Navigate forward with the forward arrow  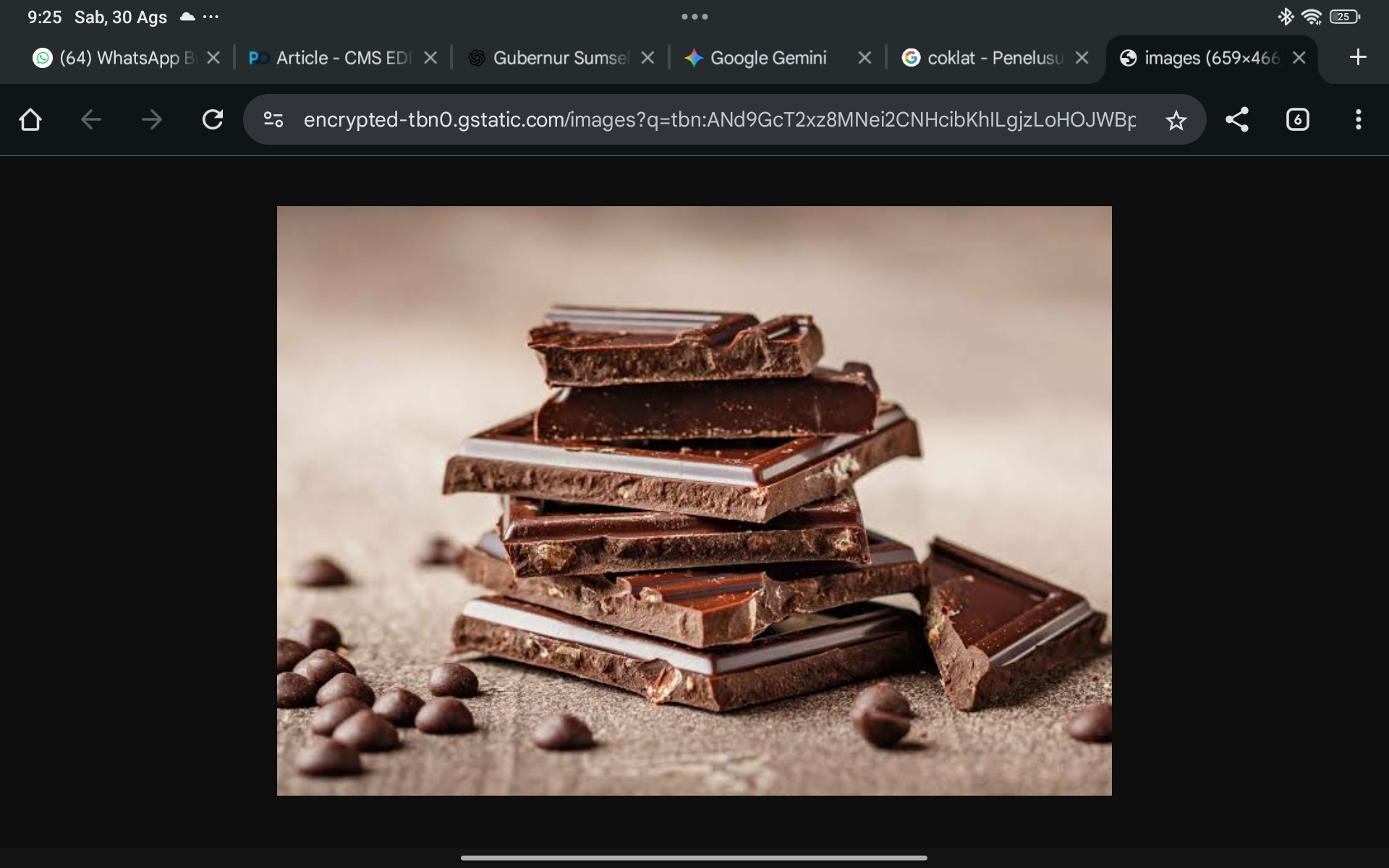(151, 119)
